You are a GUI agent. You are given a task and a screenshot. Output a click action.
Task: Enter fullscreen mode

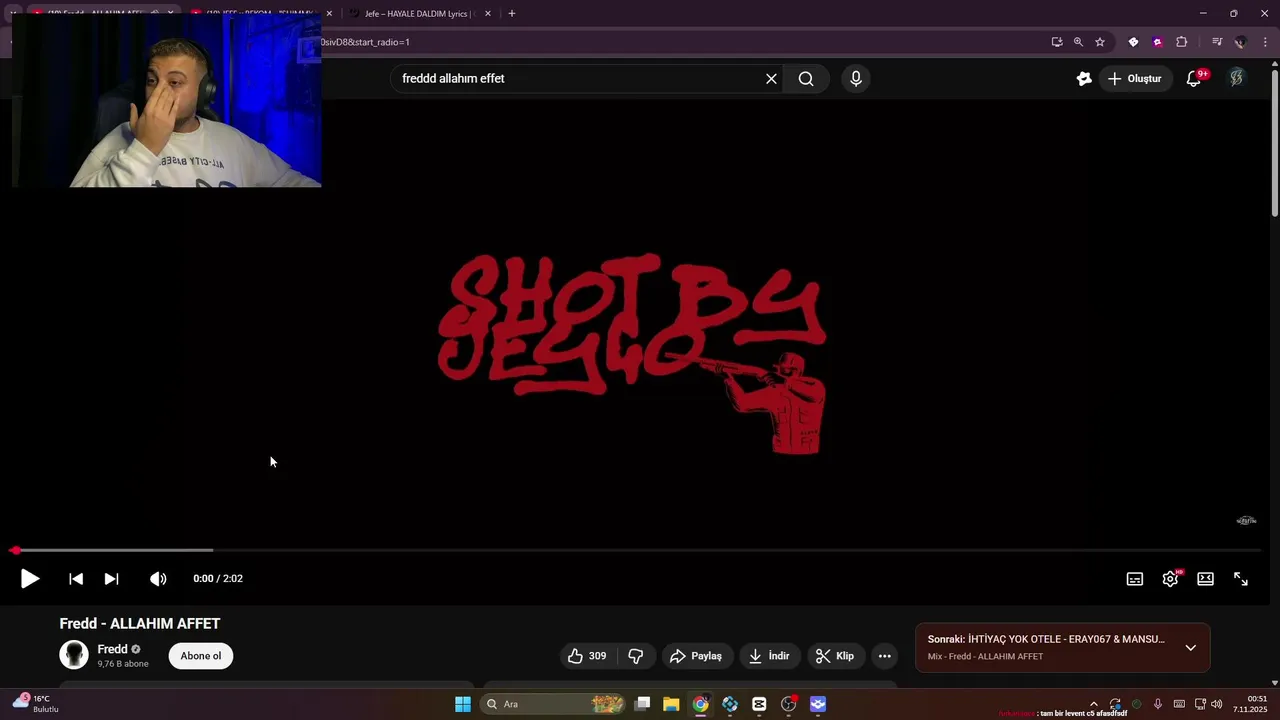pyautogui.click(x=1241, y=579)
